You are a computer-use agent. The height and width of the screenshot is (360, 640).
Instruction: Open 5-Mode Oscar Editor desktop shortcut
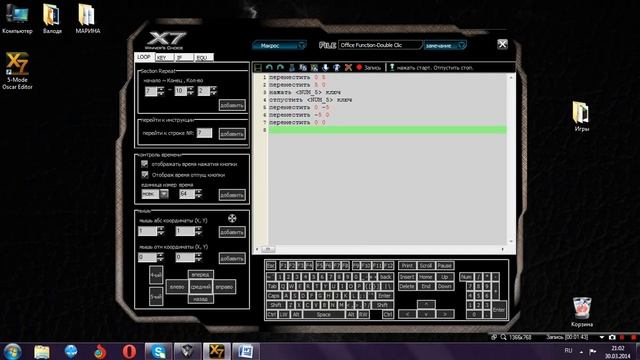point(17,71)
